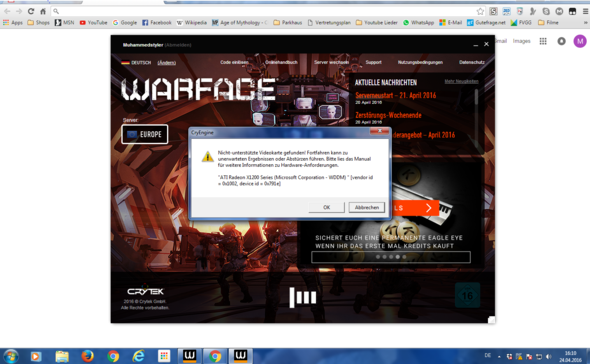The image size is (590, 364).
Task: Select the first banner carousel dot
Action: click(378, 257)
